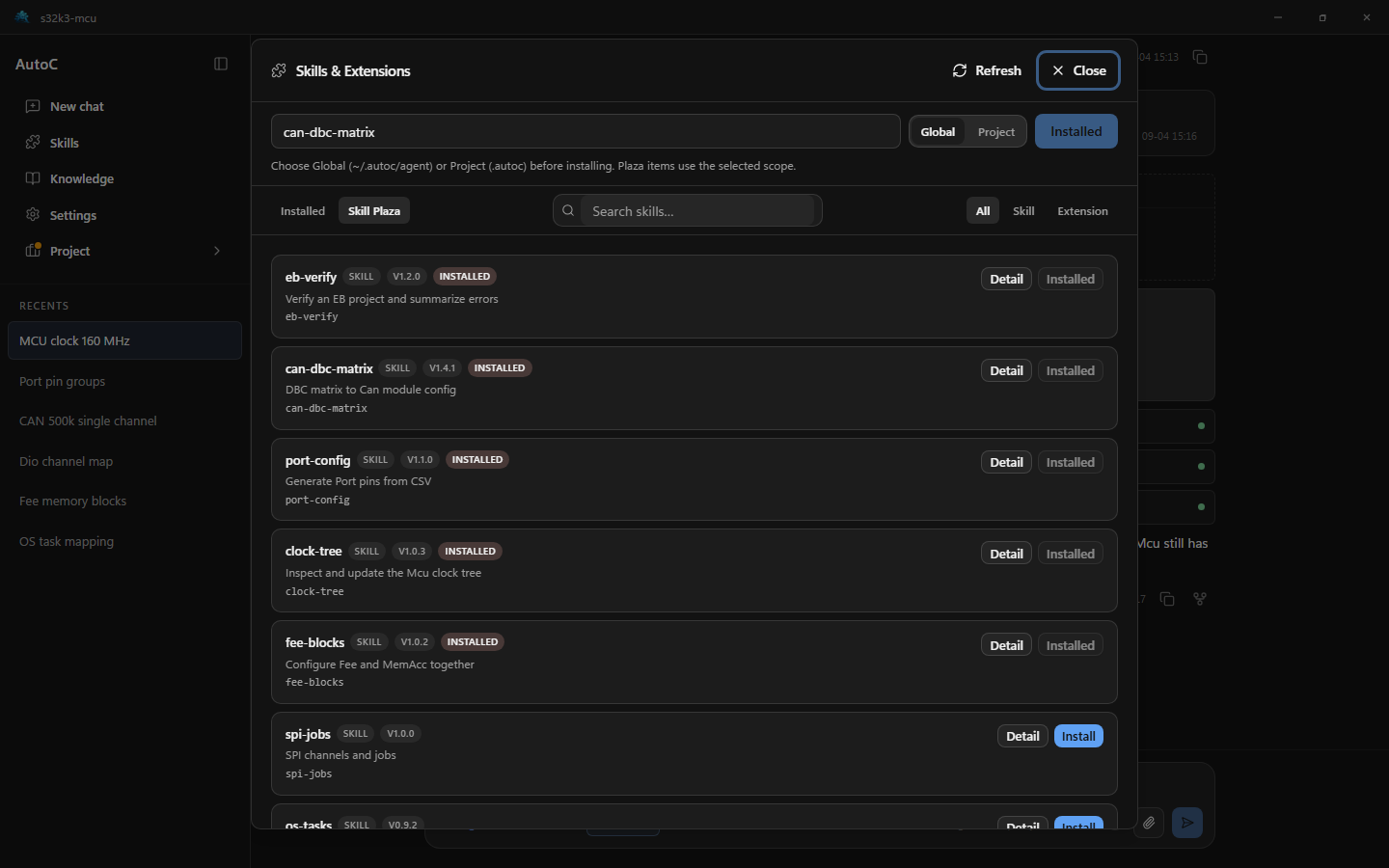Viewport: 1389px width, 868px height.
Task: Open the recent chat "Port pin groups"
Action: click(124, 381)
